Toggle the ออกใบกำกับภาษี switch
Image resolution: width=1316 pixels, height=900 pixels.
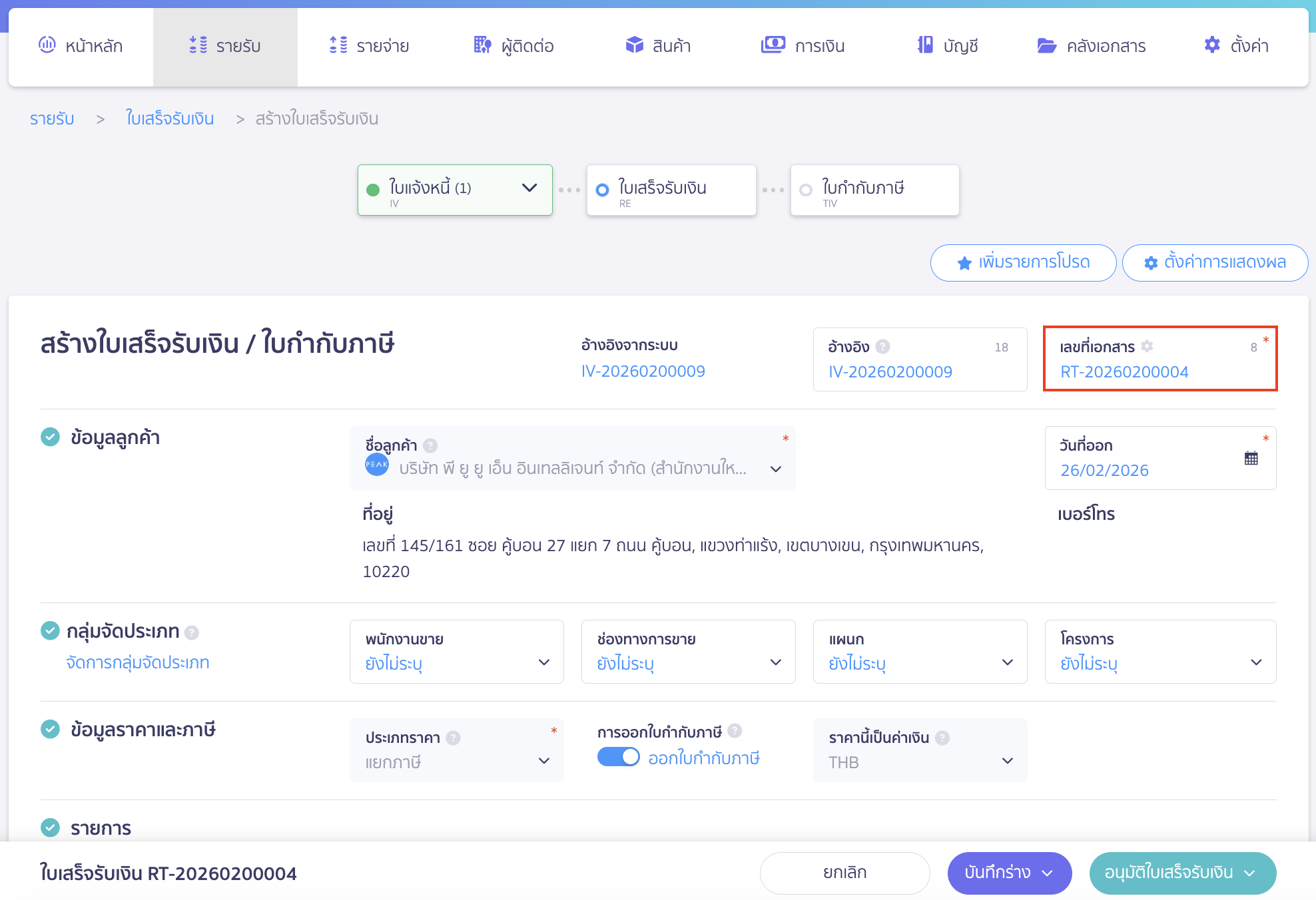(618, 758)
